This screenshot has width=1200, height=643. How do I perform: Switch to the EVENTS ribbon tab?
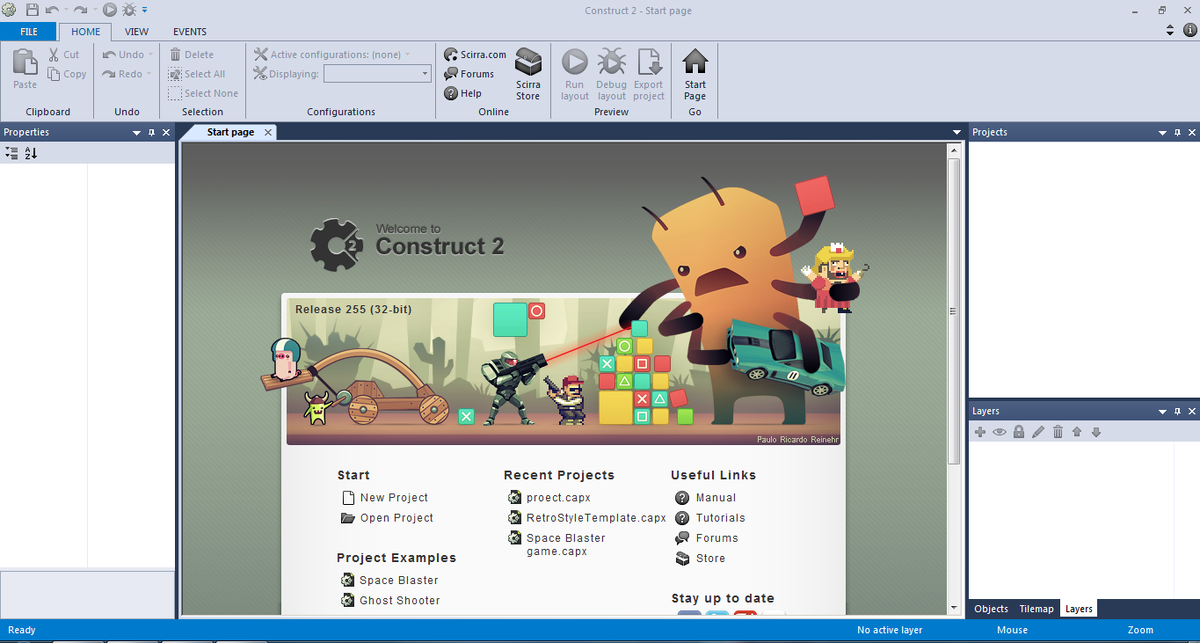tap(190, 32)
